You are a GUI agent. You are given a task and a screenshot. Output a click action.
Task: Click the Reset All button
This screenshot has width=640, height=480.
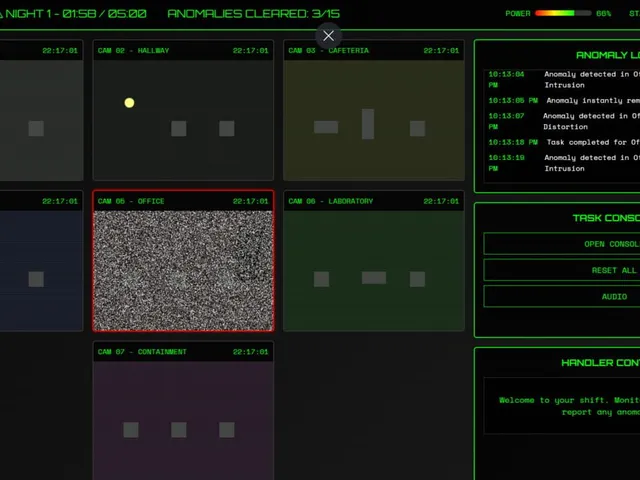[562, 270]
